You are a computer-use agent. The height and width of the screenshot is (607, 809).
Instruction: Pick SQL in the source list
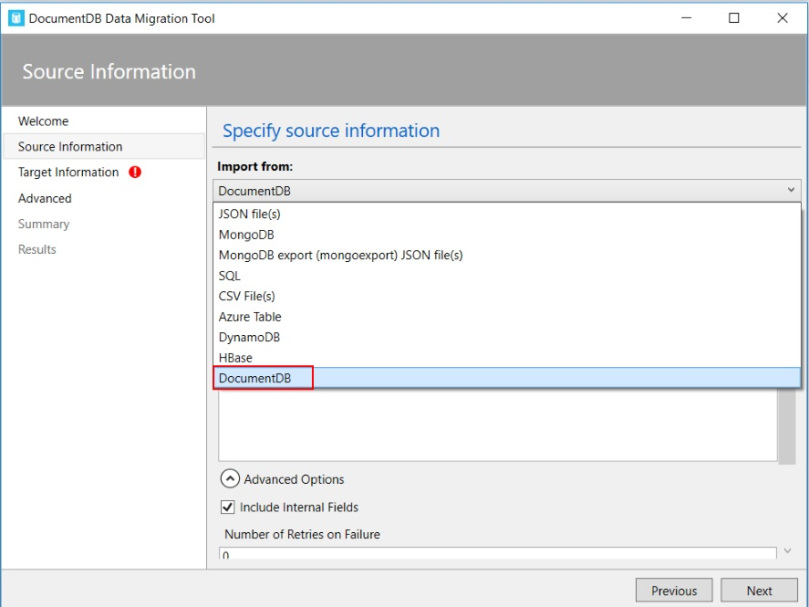(230, 276)
